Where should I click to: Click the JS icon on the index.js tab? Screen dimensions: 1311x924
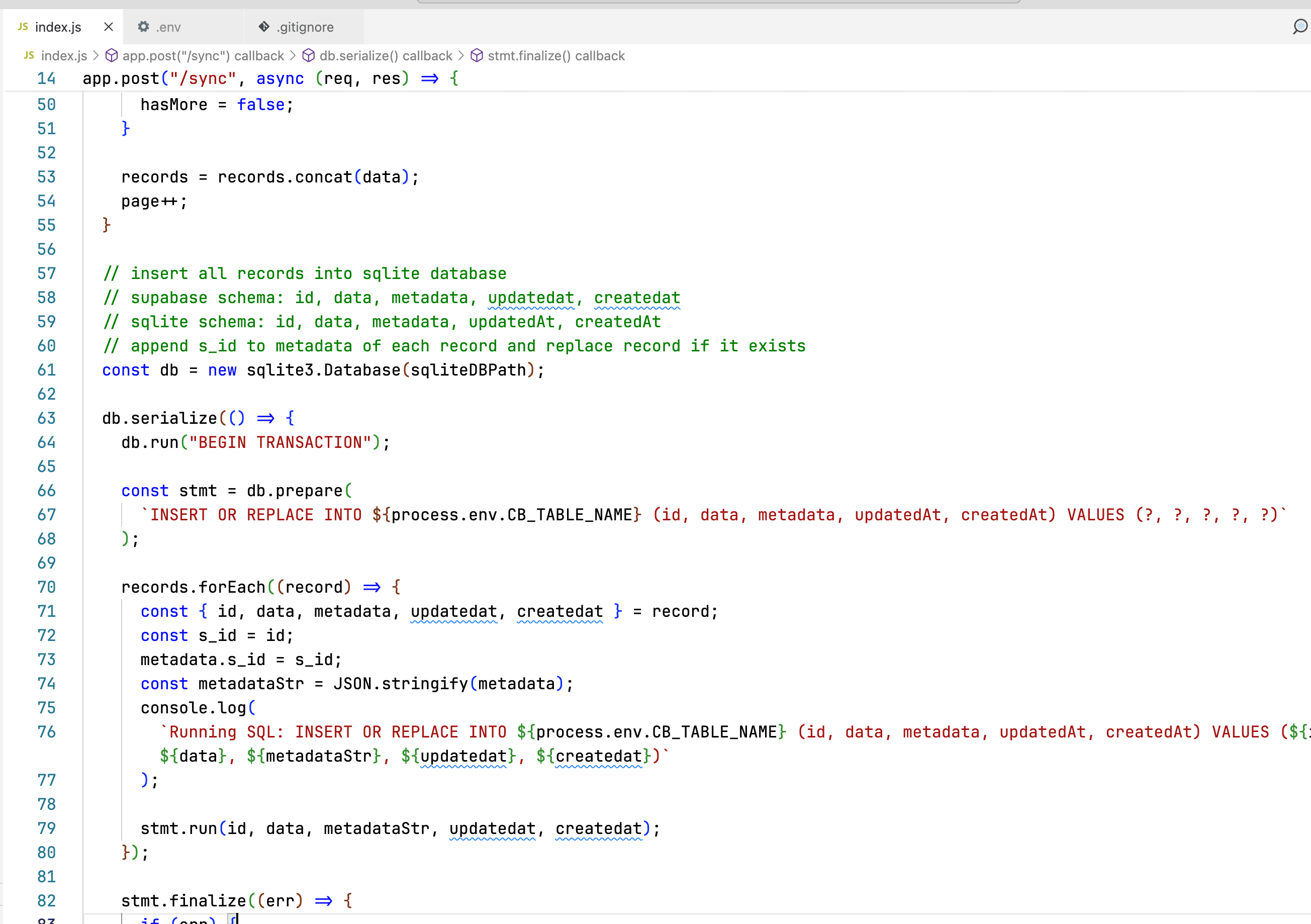point(23,27)
